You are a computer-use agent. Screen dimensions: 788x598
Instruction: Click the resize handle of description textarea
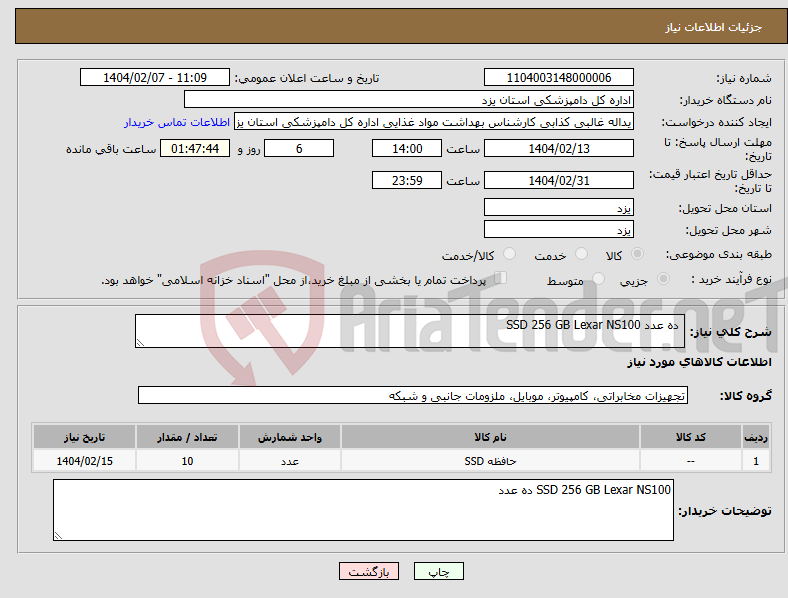pyautogui.click(x=140, y=342)
